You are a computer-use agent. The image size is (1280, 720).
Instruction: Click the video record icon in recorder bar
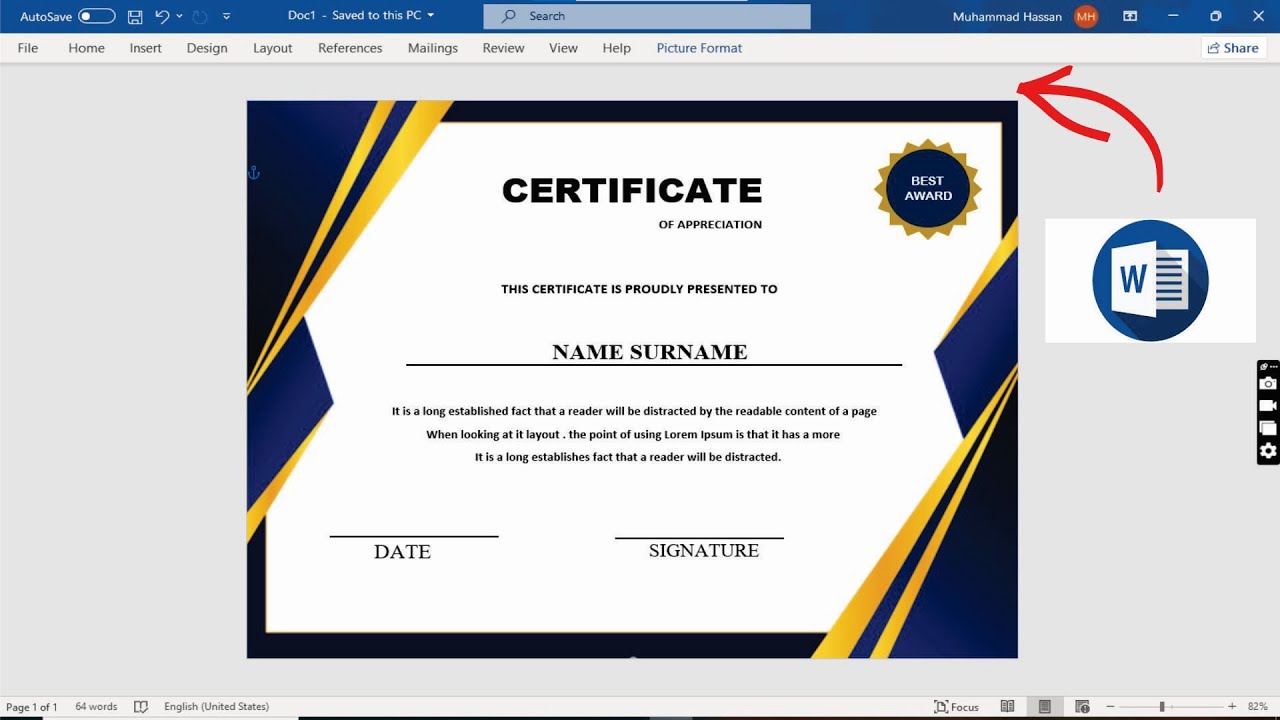tap(1268, 406)
